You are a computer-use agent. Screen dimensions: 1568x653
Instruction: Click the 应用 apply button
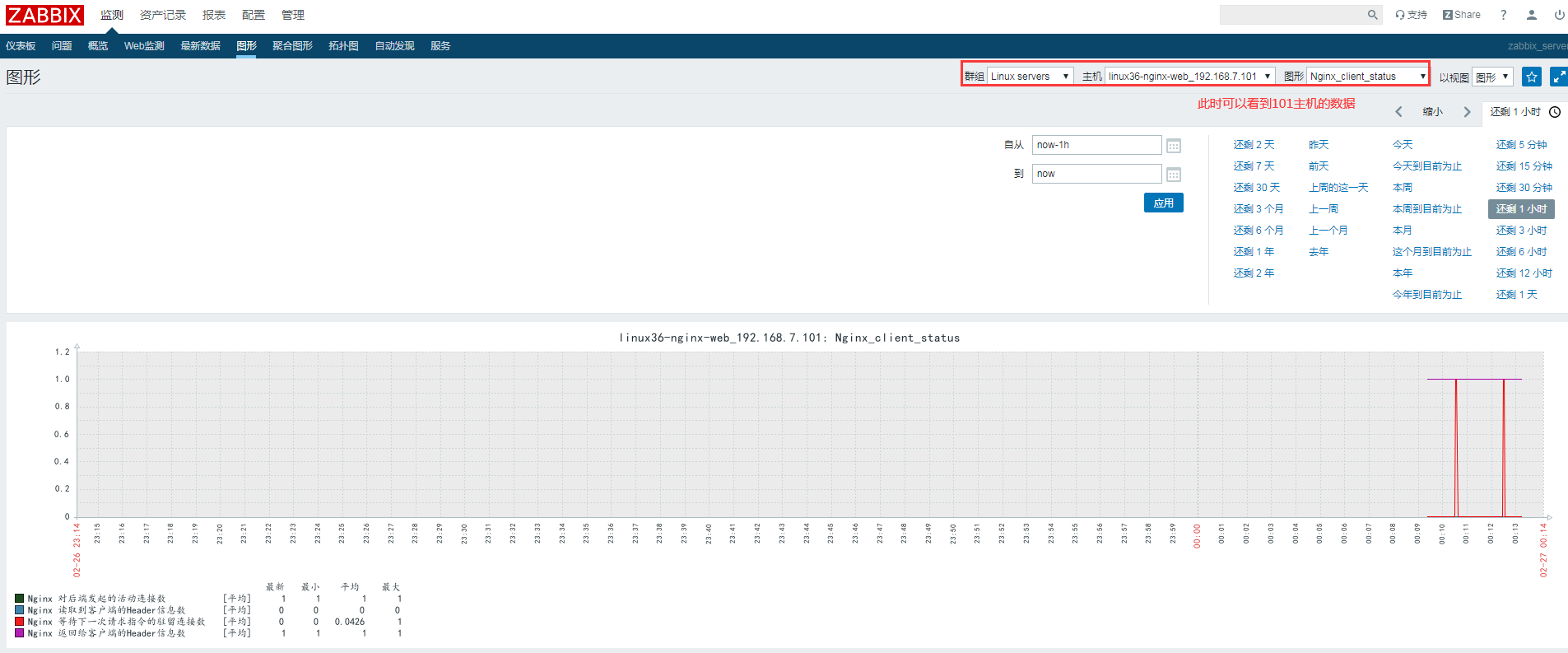(1164, 203)
